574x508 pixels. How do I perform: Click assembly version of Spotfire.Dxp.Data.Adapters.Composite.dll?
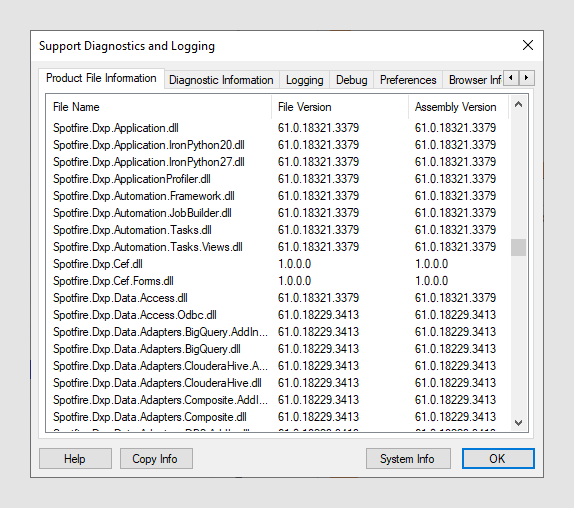coord(455,417)
